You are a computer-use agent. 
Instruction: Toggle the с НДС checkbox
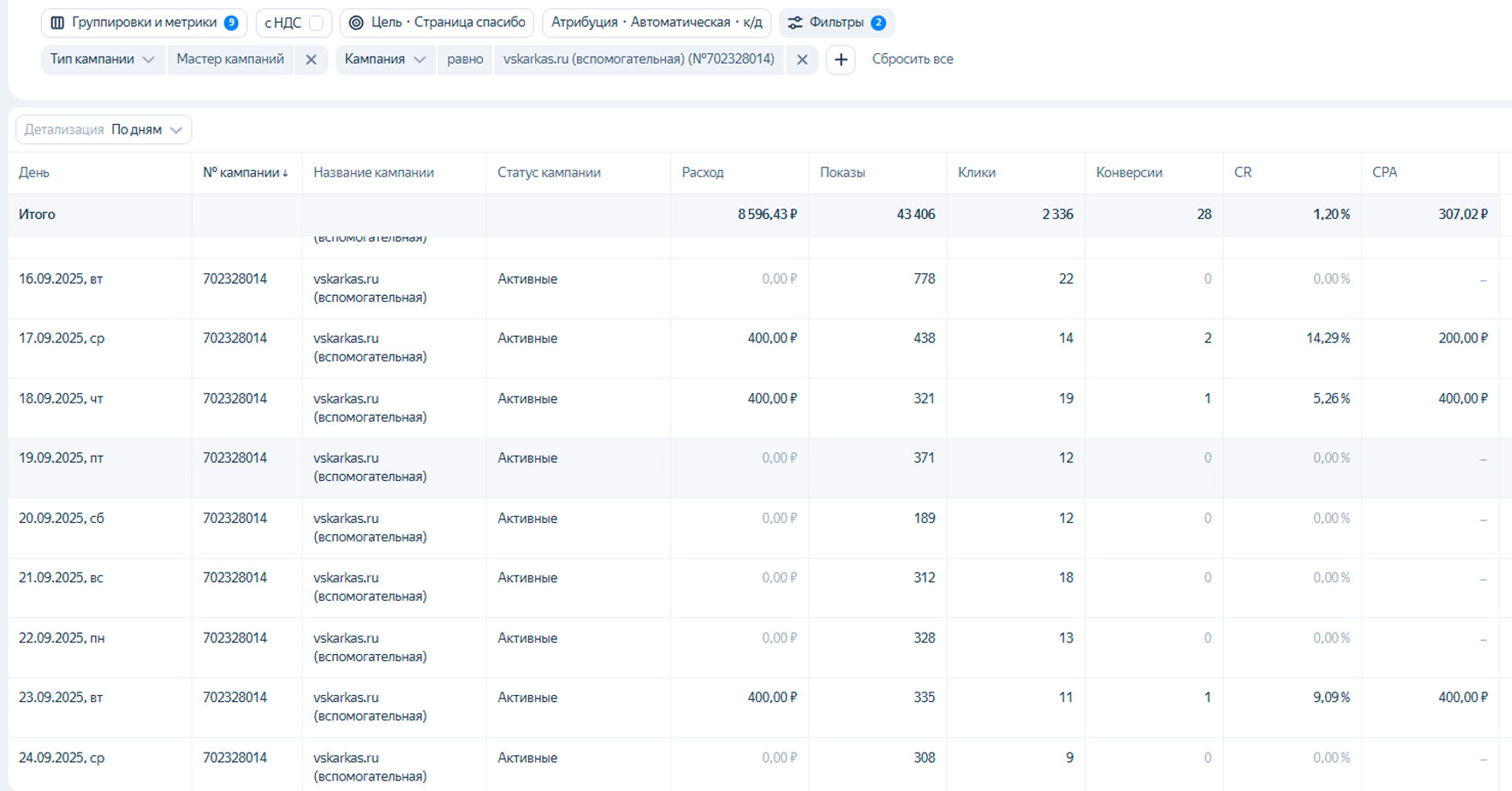317,23
